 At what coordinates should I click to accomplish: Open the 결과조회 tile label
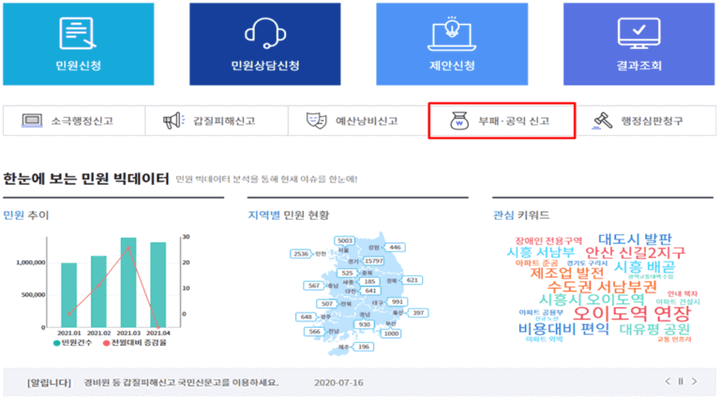(639, 66)
